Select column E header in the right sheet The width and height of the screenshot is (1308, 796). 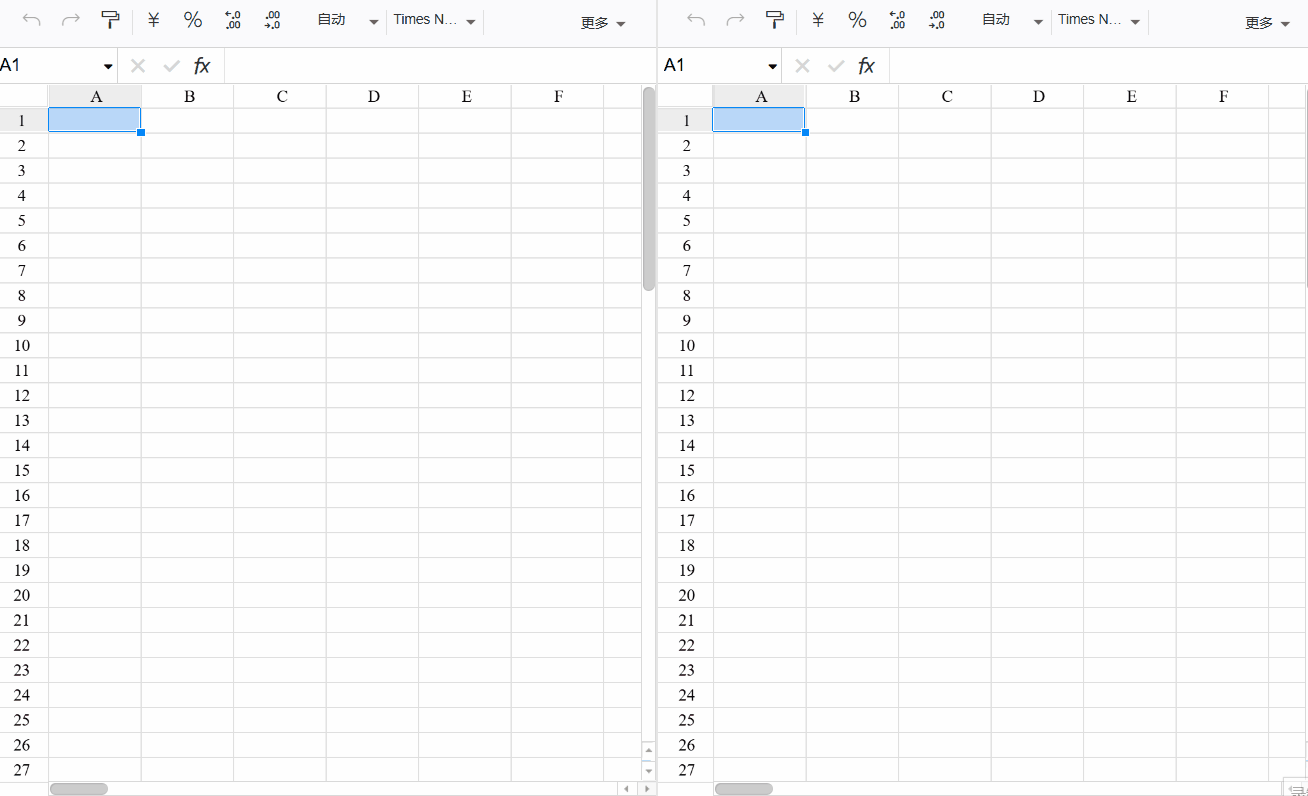[x=1131, y=96]
